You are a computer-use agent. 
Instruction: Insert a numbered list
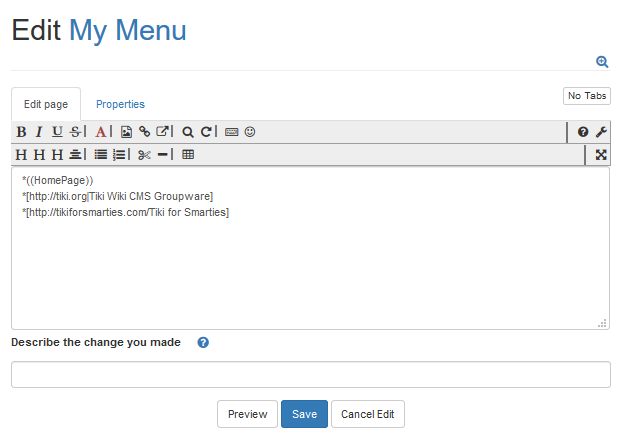pyautogui.click(x=119, y=155)
